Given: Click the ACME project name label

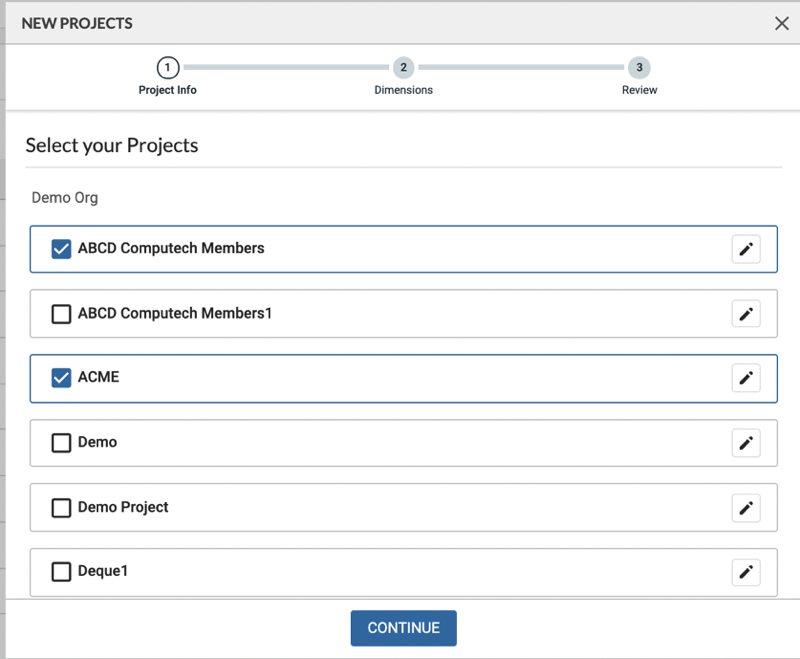Looking at the screenshot, I should [x=99, y=378].
